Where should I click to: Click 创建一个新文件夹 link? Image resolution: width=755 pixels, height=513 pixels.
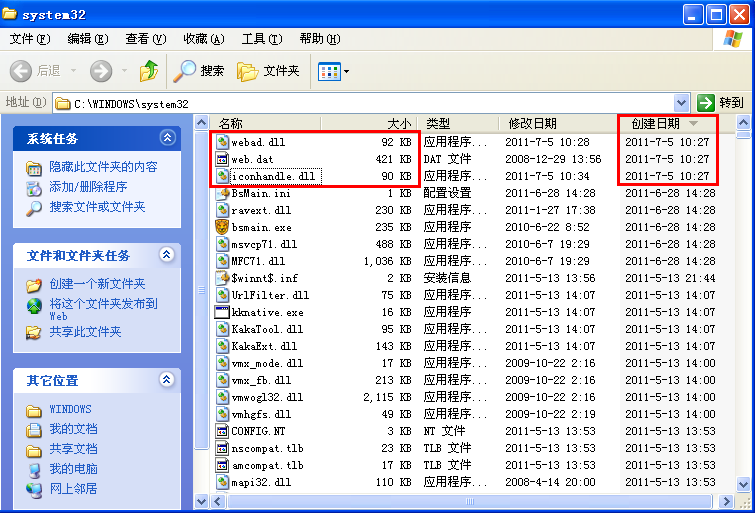click(x=97, y=285)
